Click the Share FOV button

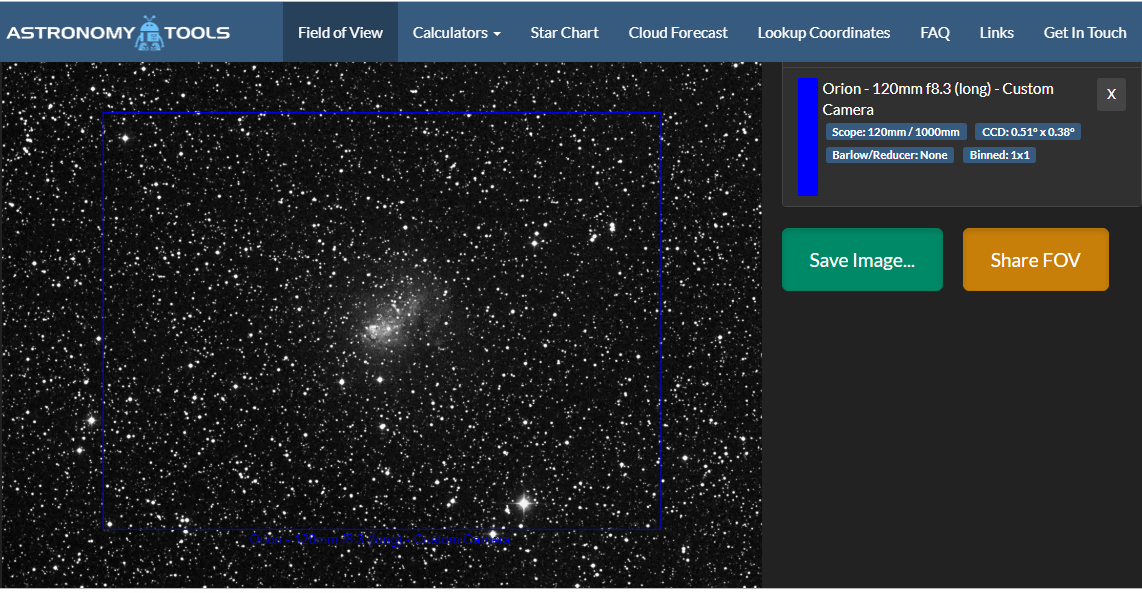point(1035,259)
